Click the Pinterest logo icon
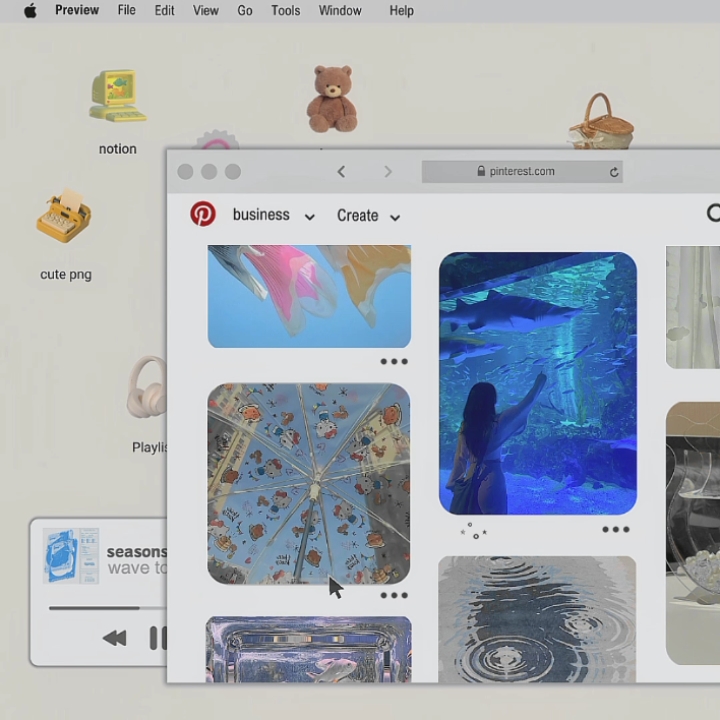The height and width of the screenshot is (720, 720). [x=203, y=214]
